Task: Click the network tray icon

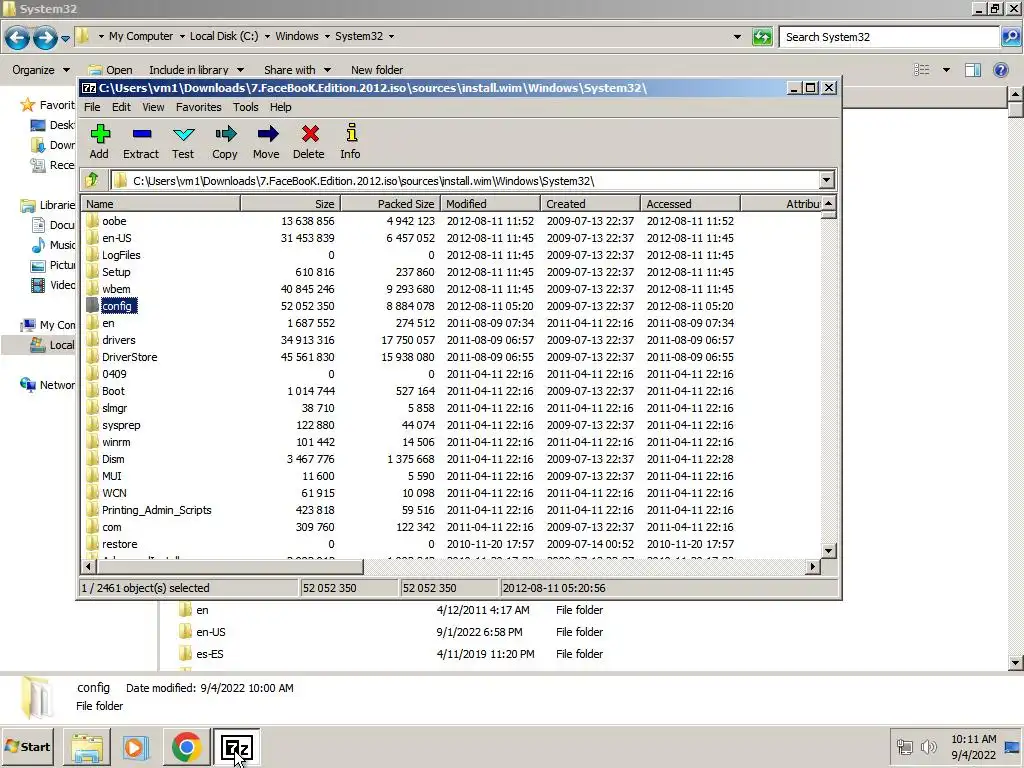Action: click(x=904, y=746)
